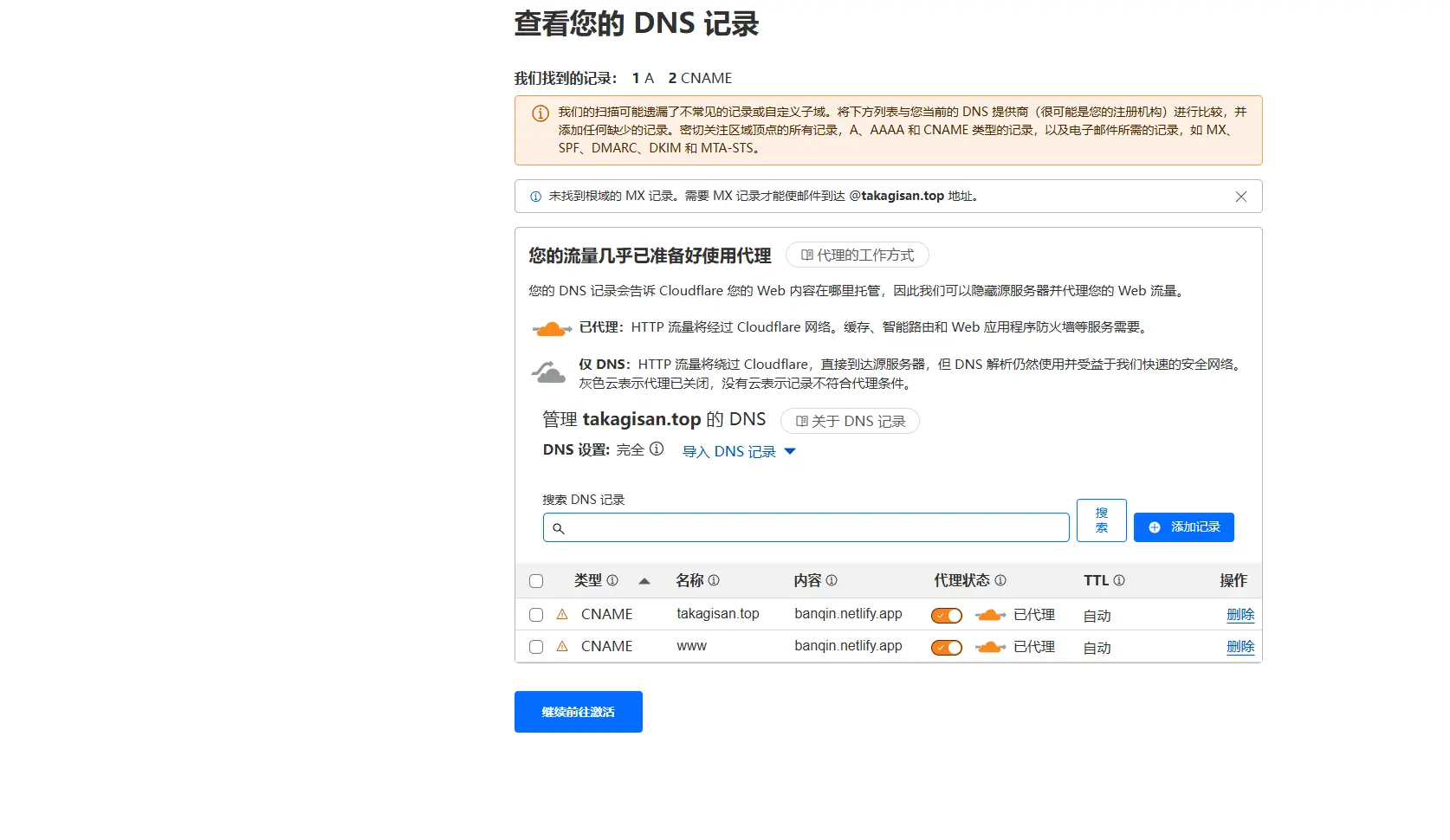Dismiss the MX record notice
This screenshot has height=840, width=1450.
pos(1240,197)
